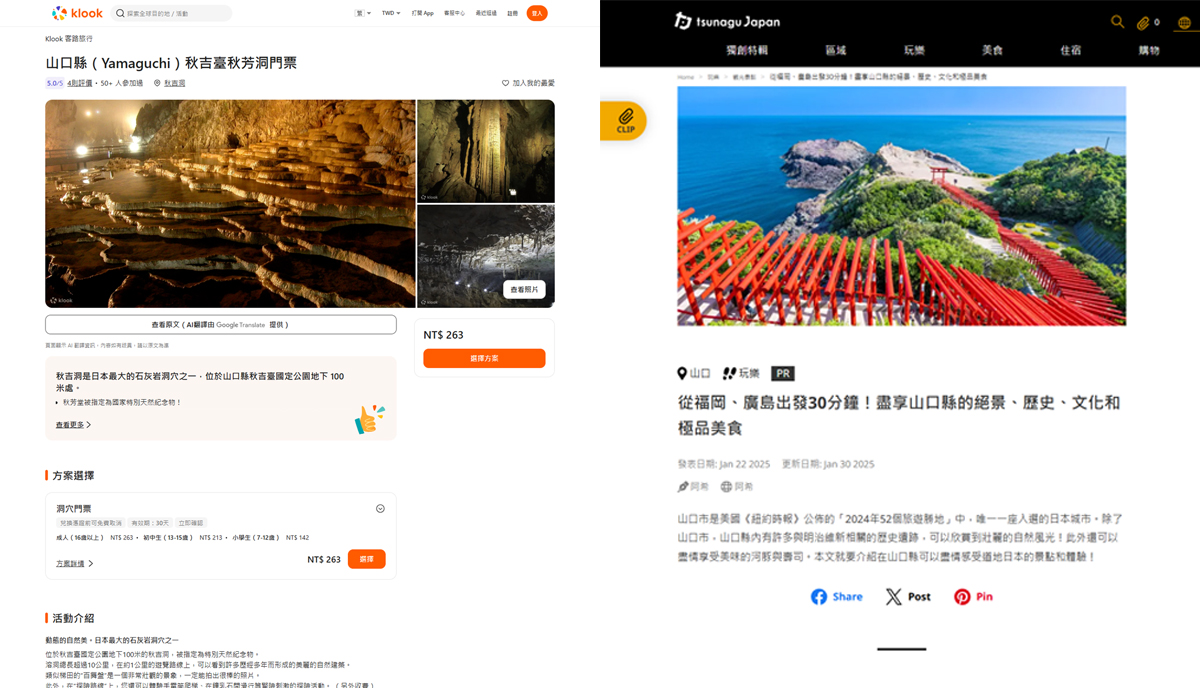Open the 美食 navigation menu item
Image resolution: width=1200 pixels, height=688 pixels.
click(x=992, y=50)
